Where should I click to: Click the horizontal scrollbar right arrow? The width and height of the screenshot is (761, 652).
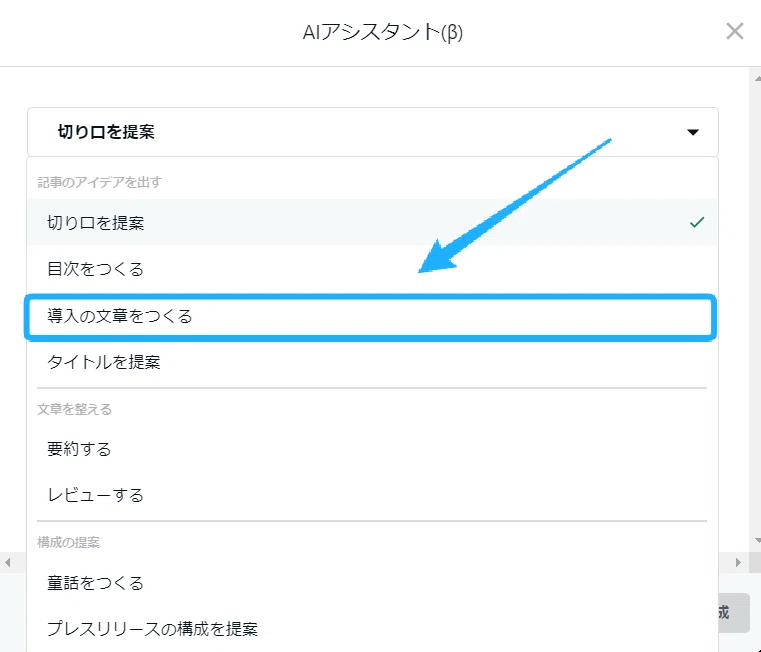pos(738,563)
